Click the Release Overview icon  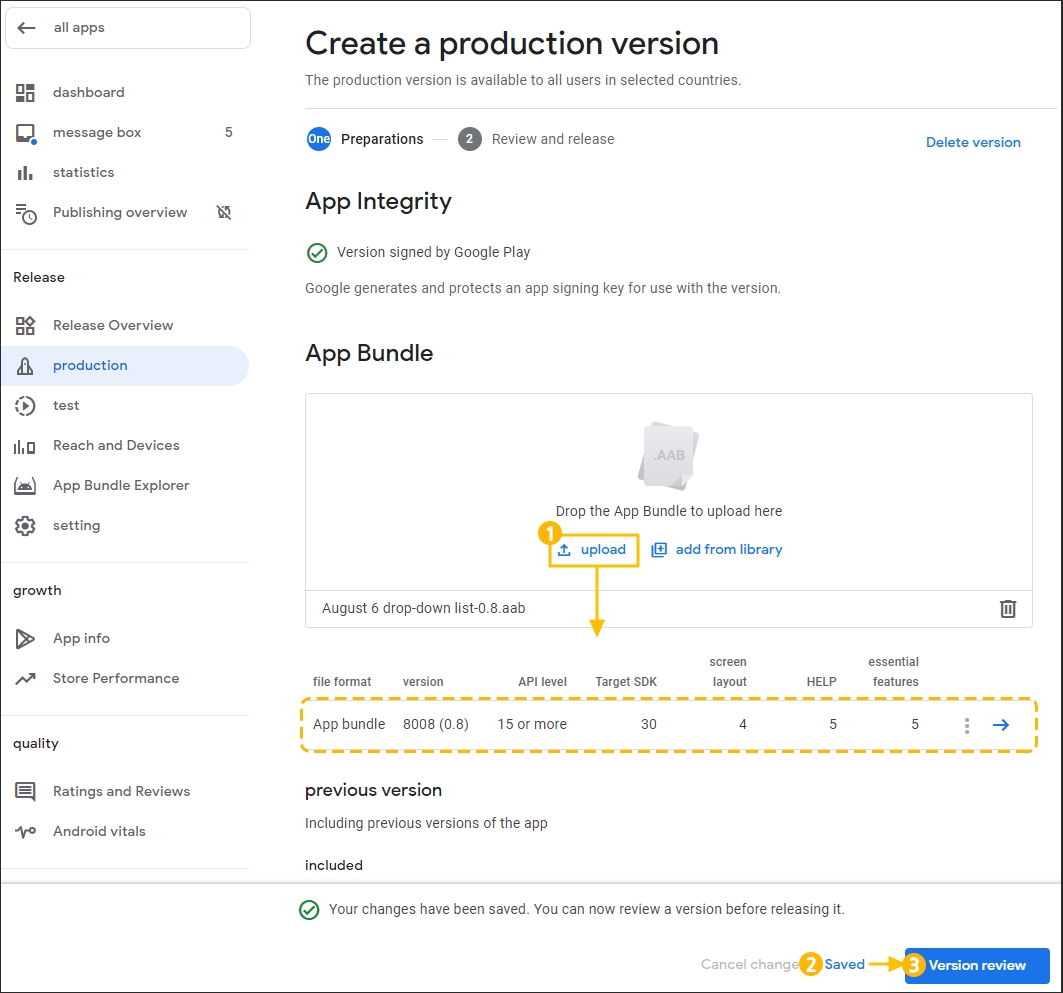point(25,325)
